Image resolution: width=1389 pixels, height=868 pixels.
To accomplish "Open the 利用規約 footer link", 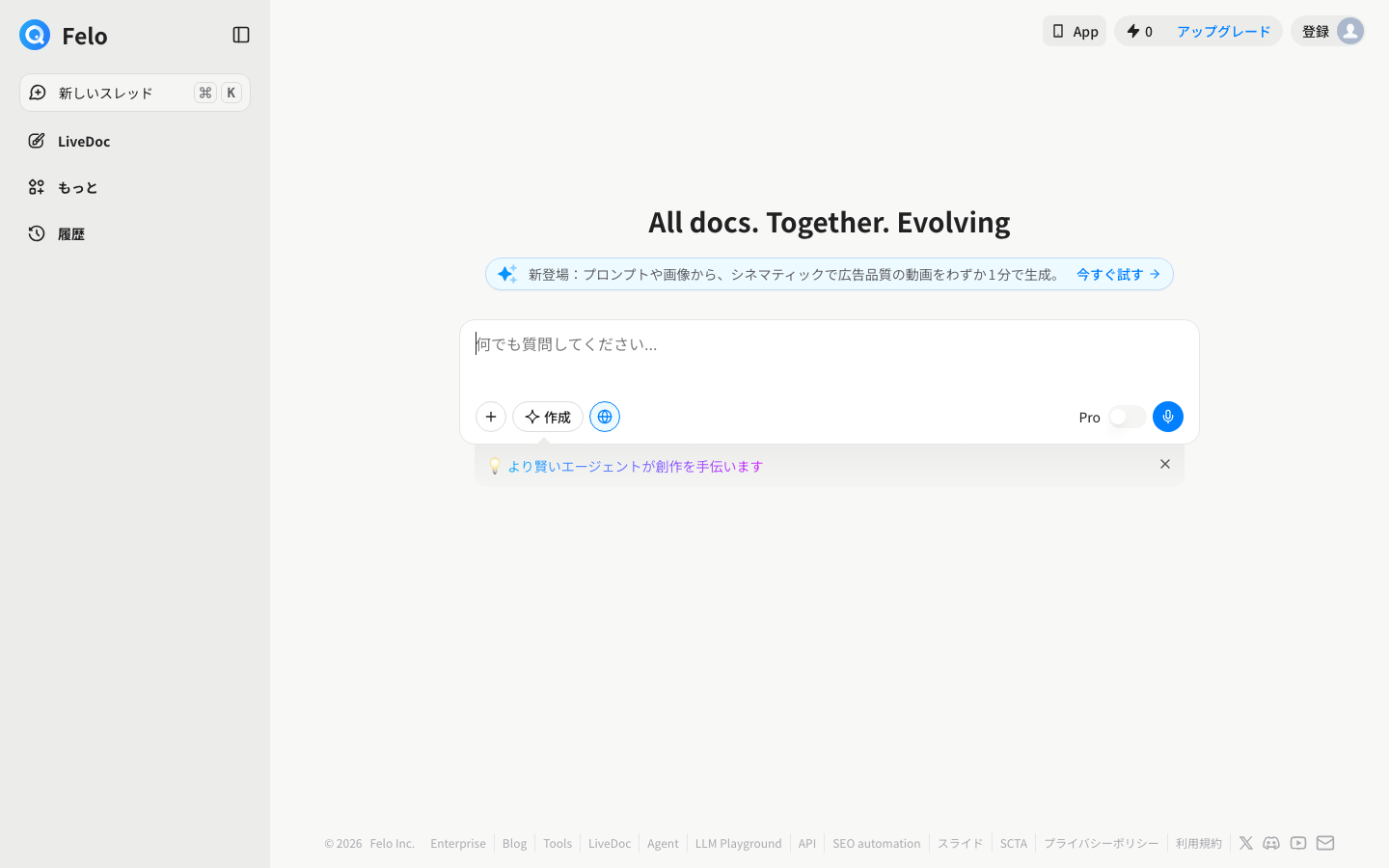I will 1199,843.
